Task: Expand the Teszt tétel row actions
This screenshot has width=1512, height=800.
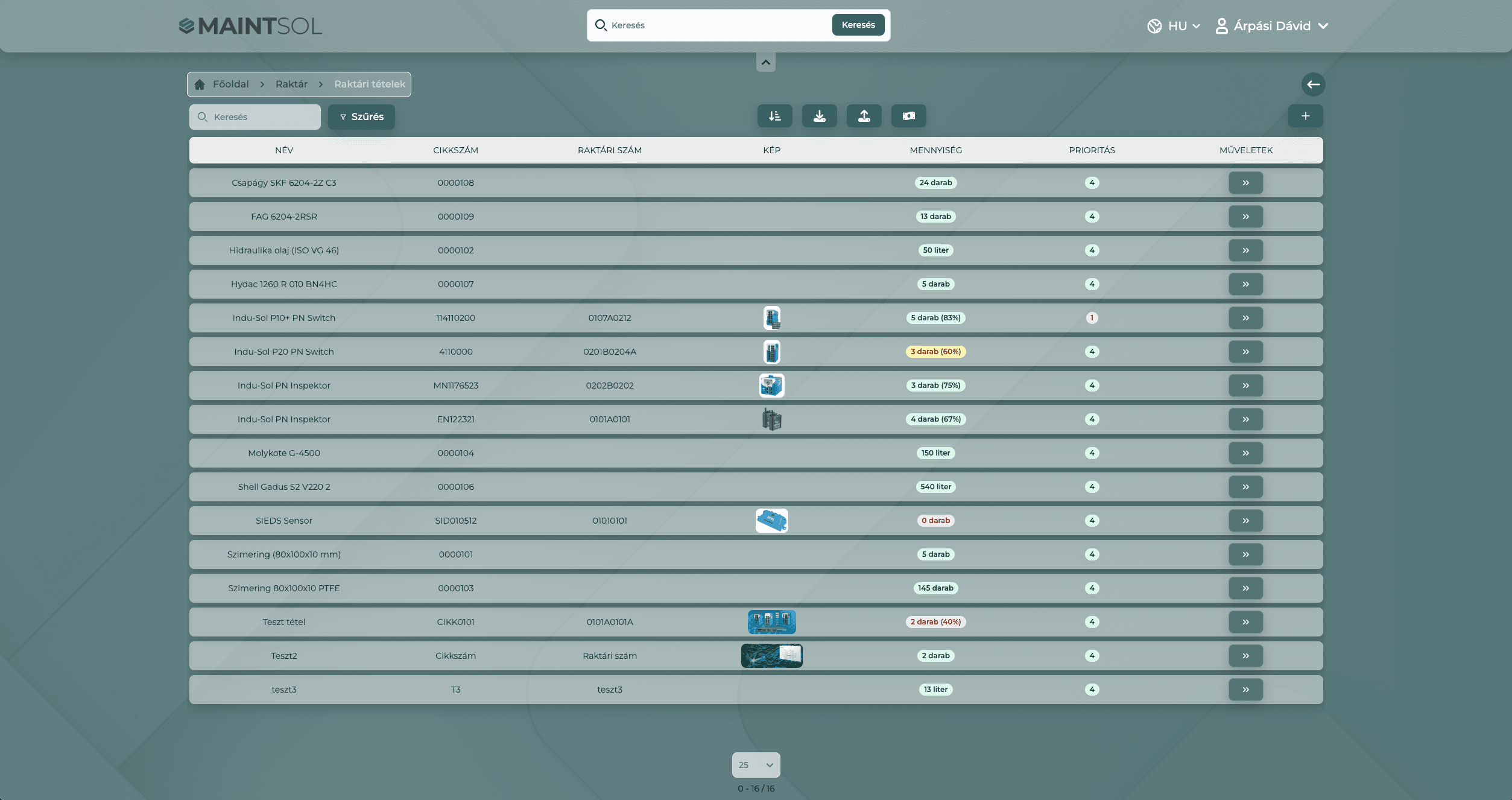Action: pos(1246,621)
